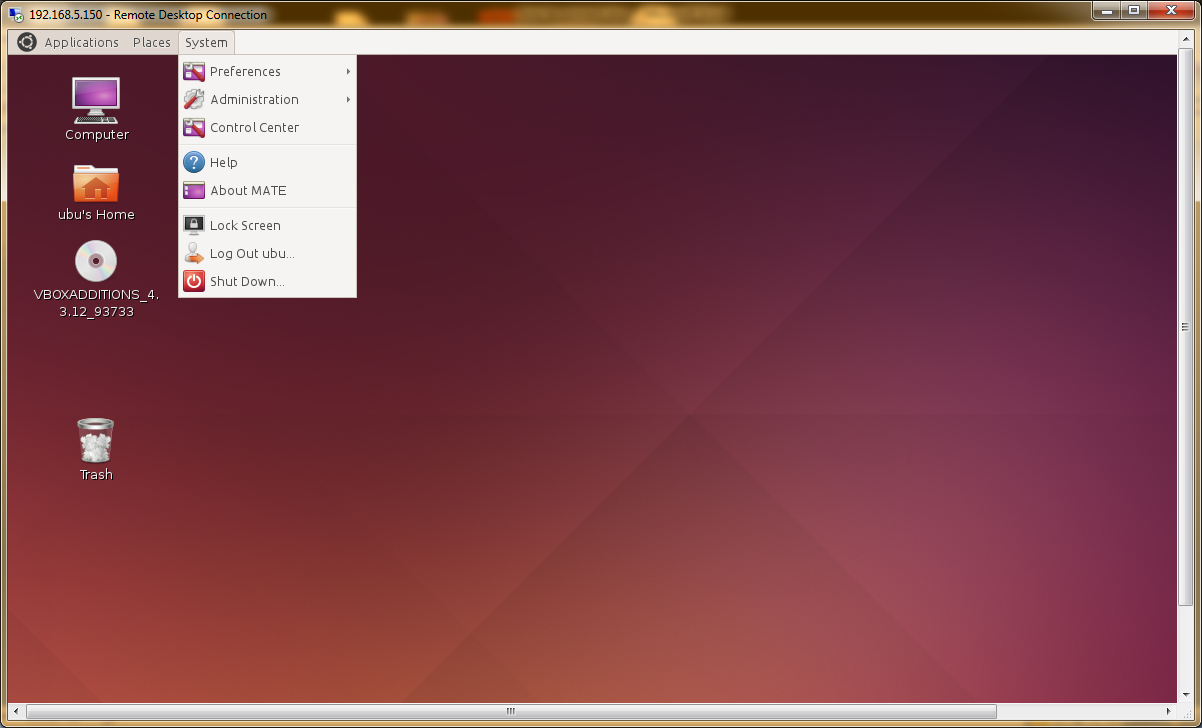The height and width of the screenshot is (728, 1202).
Task: Click the horizontal scrollbar thumb
Action: coord(510,712)
